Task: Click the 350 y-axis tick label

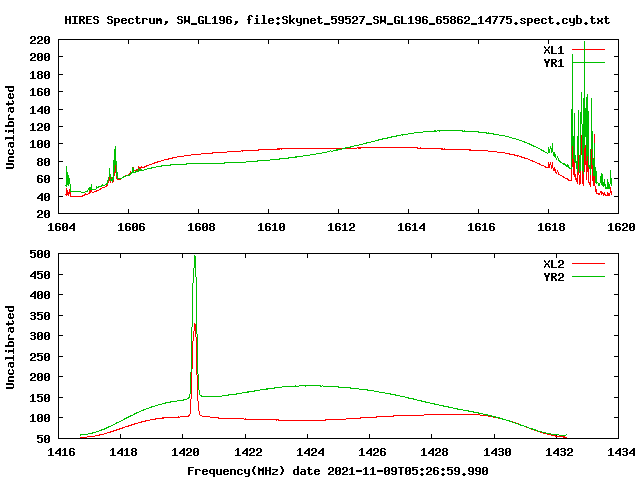Action: pos(40,316)
